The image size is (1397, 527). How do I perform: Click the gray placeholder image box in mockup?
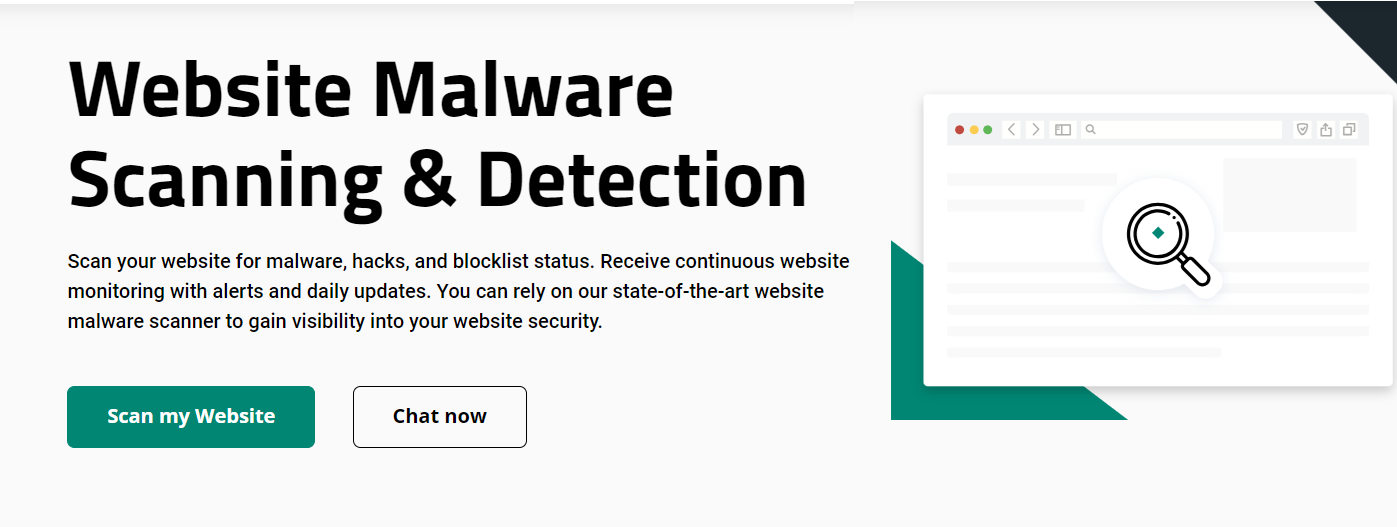click(1290, 195)
